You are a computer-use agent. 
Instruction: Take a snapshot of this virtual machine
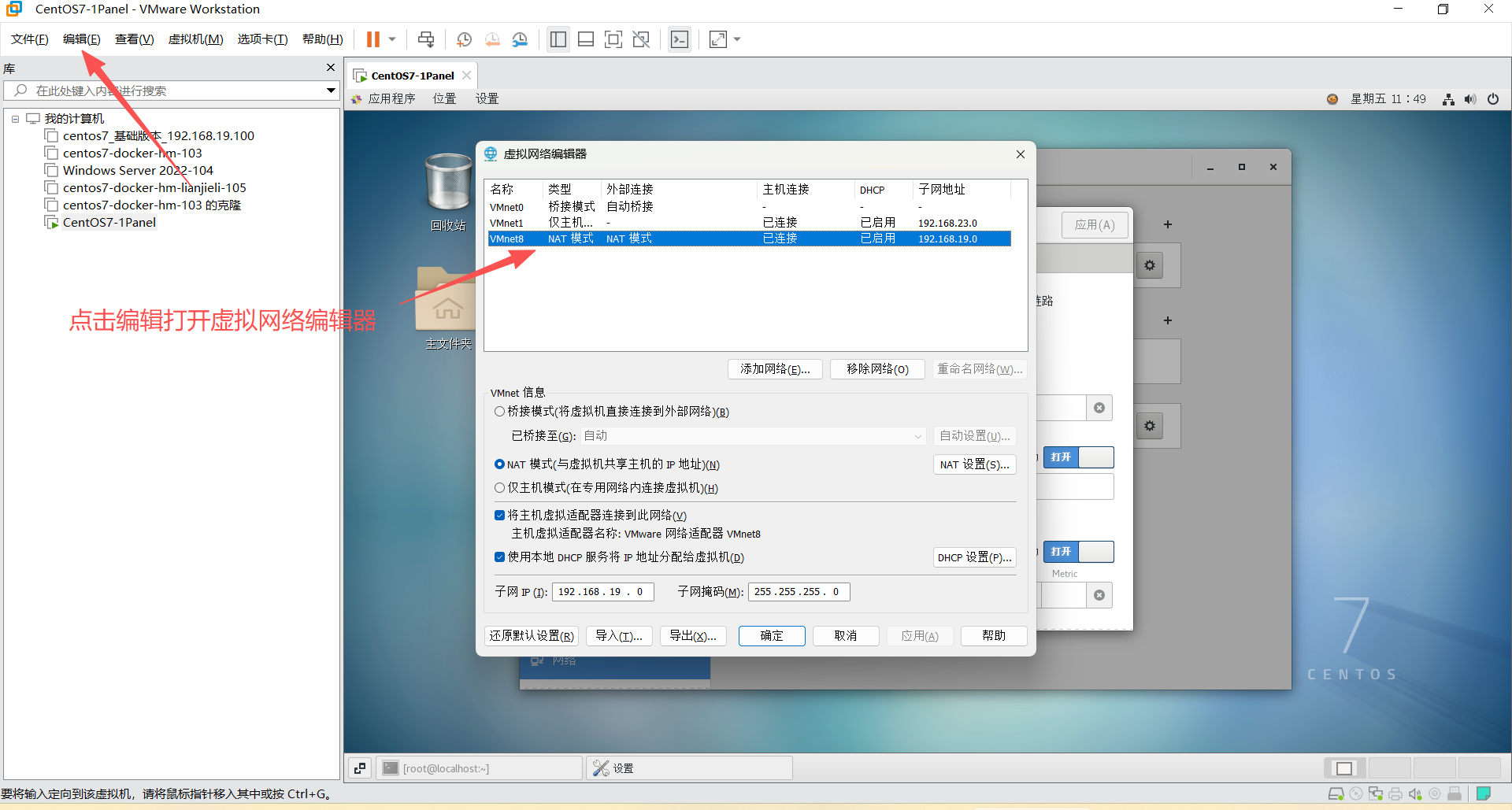point(465,39)
